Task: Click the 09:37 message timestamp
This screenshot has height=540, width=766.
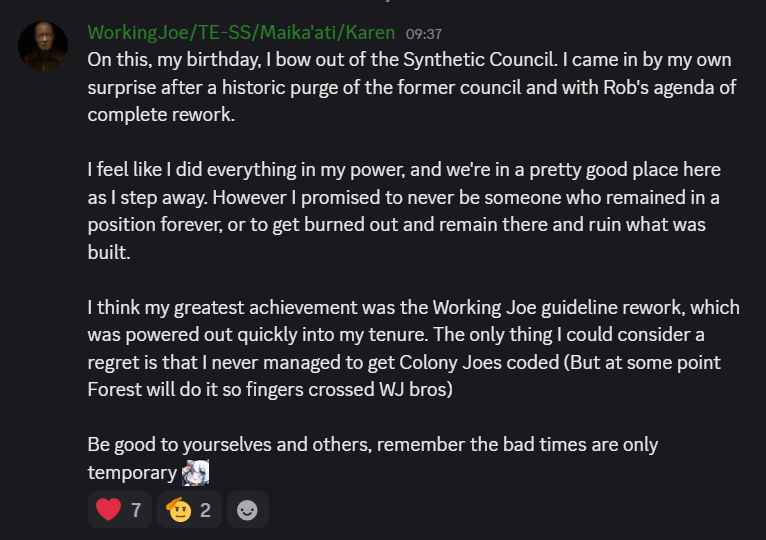Action: coord(424,34)
